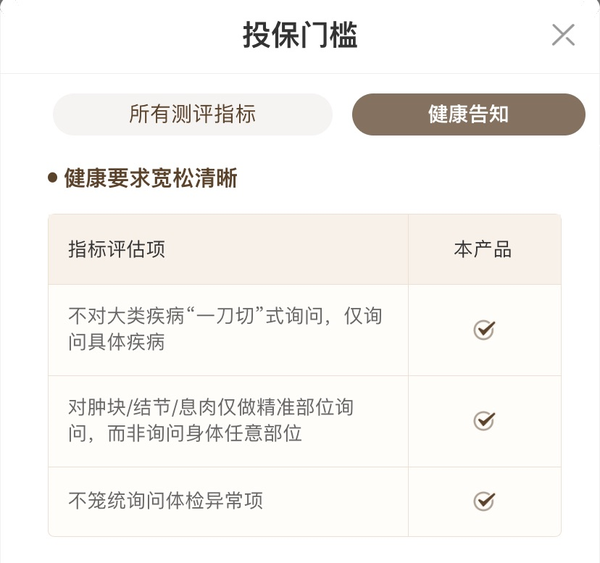
Task: Click checkmark icon for 体检异常项 row
Action: pos(484,501)
